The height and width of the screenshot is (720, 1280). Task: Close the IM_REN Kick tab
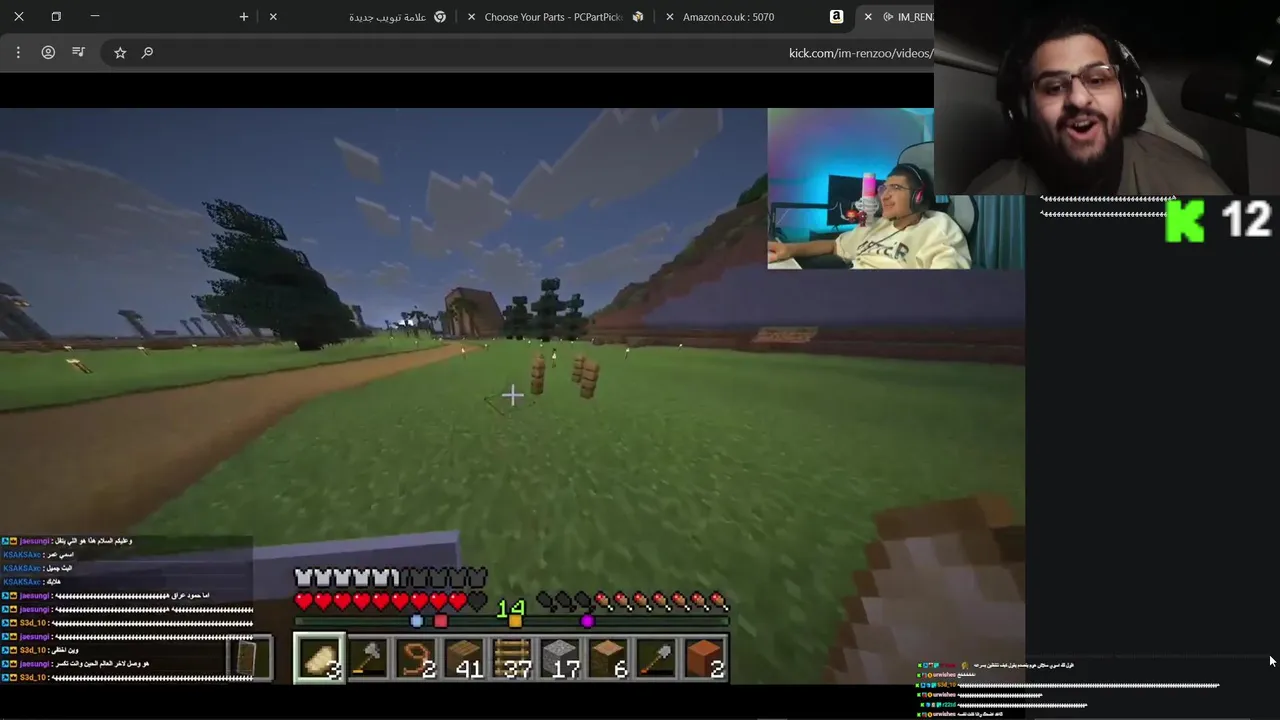pyautogui.click(x=868, y=17)
